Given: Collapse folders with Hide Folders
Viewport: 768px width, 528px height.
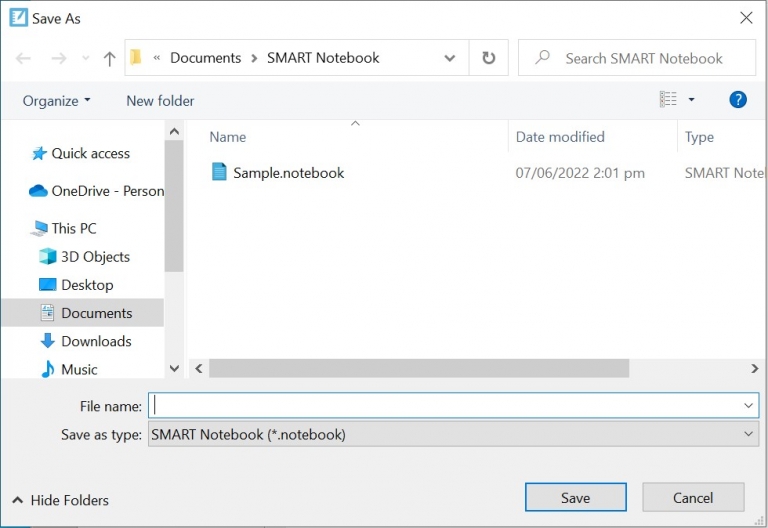Looking at the screenshot, I should click(x=60, y=500).
